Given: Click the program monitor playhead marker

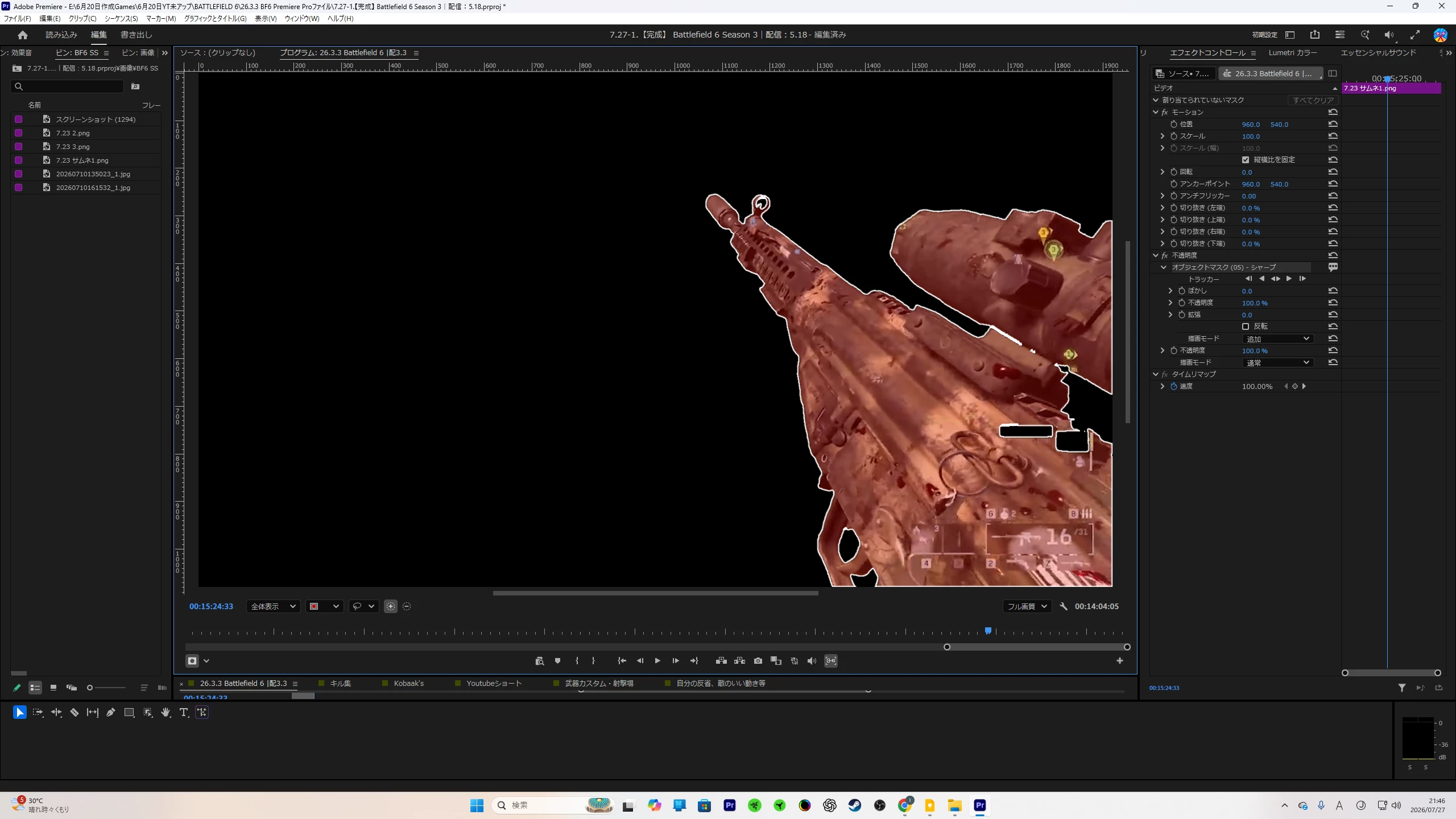Looking at the screenshot, I should [988, 631].
